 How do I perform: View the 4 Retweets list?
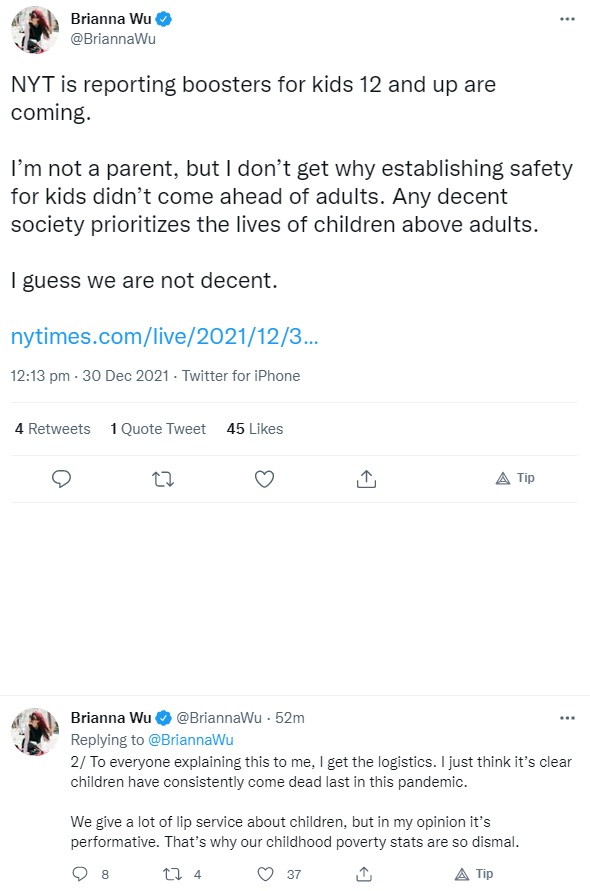click(52, 428)
